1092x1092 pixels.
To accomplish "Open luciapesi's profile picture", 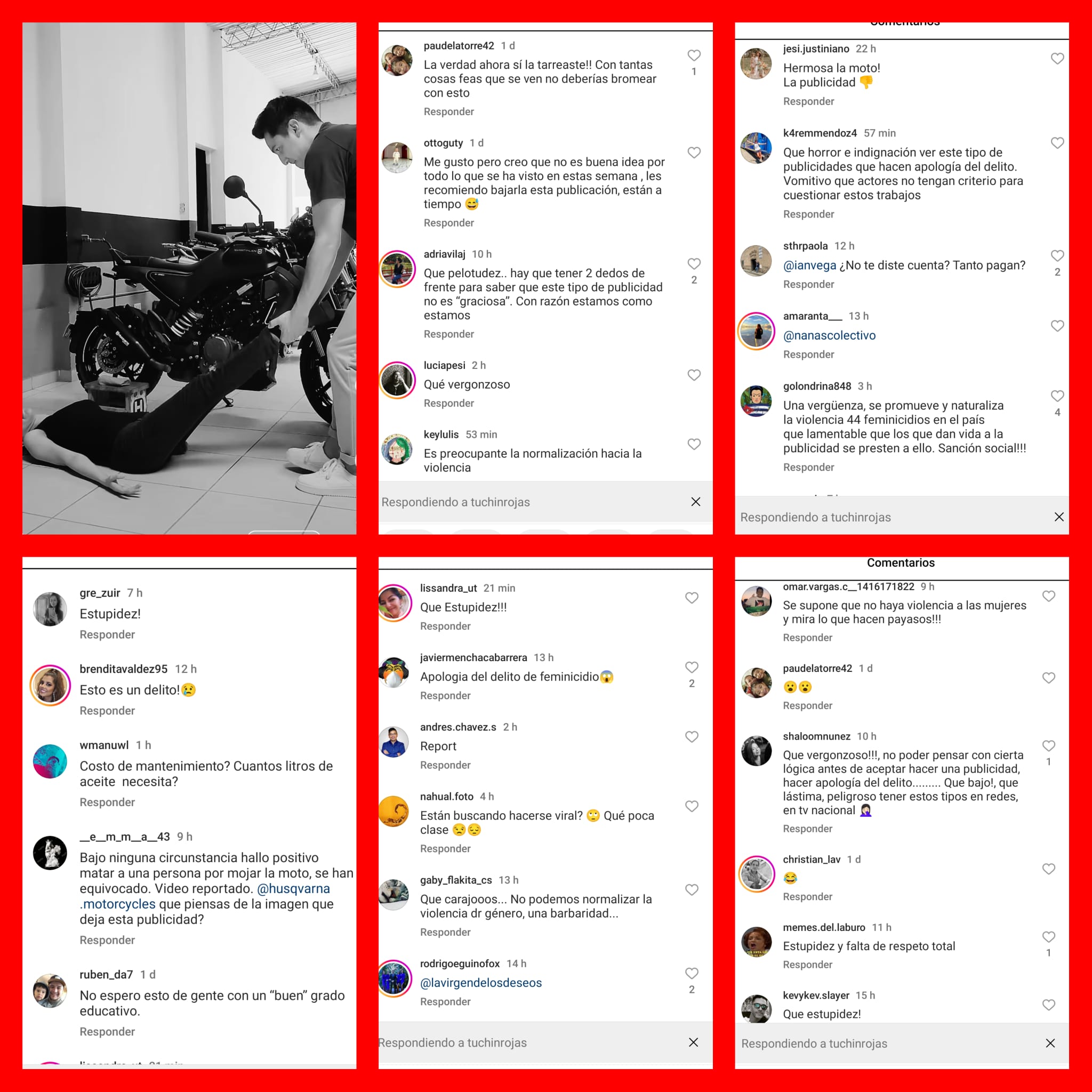I will tap(397, 380).
